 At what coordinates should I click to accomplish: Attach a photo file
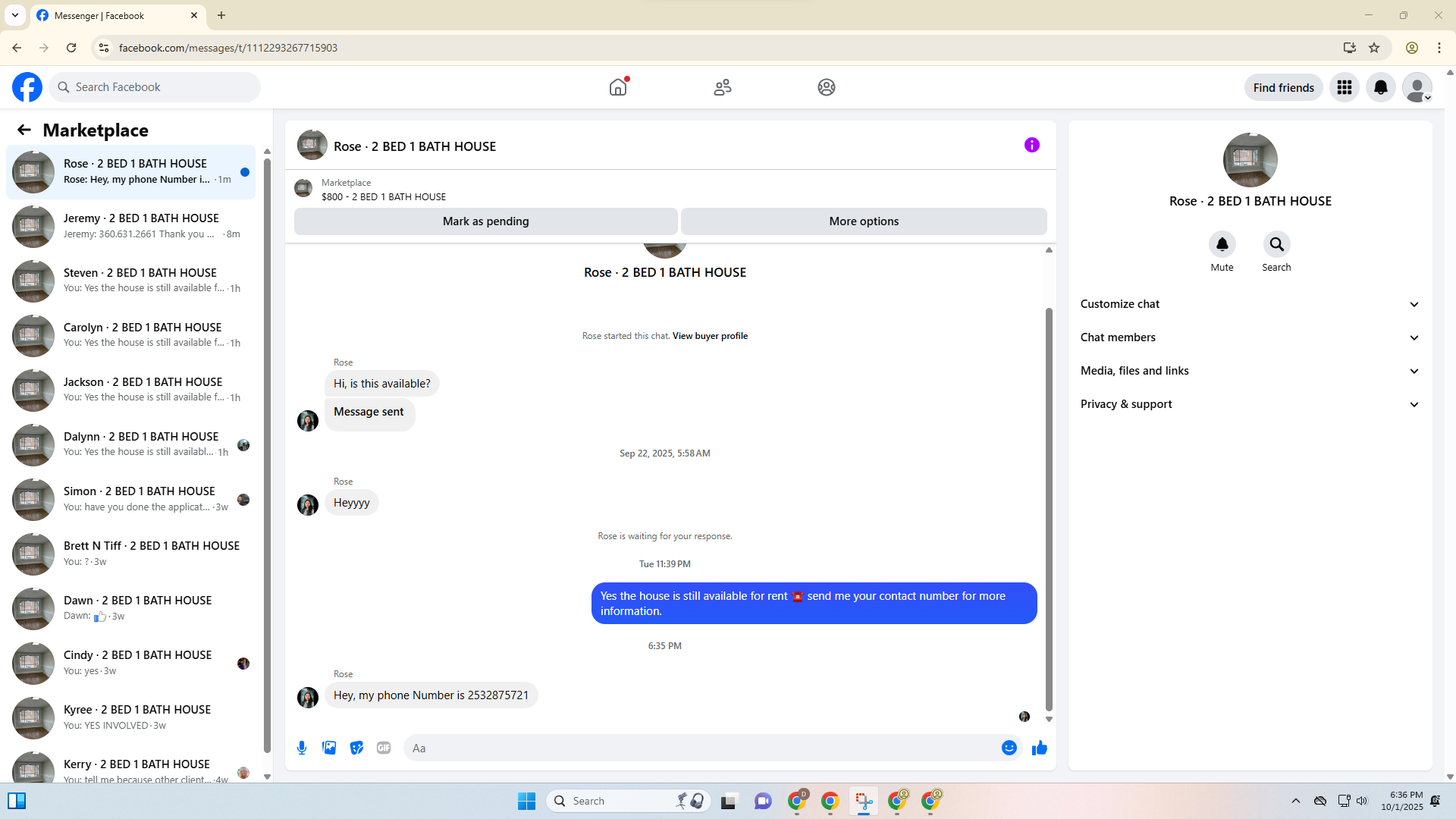pyautogui.click(x=329, y=748)
